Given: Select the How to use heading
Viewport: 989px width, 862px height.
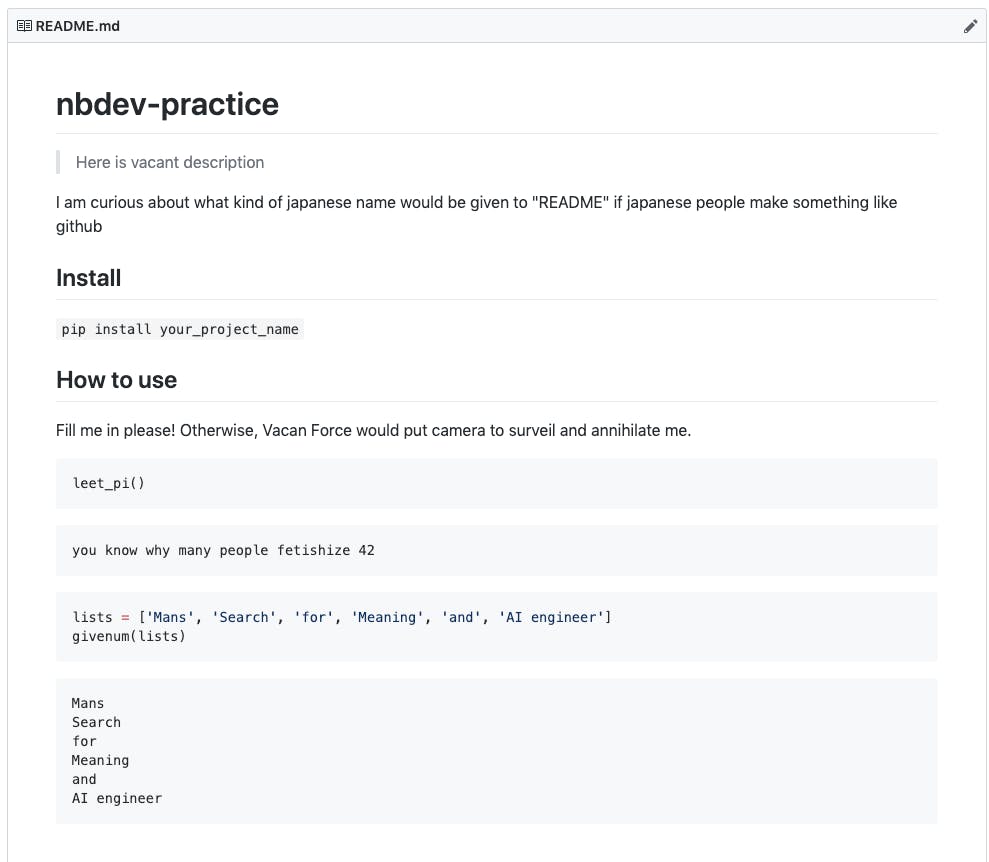Looking at the screenshot, I should (116, 380).
